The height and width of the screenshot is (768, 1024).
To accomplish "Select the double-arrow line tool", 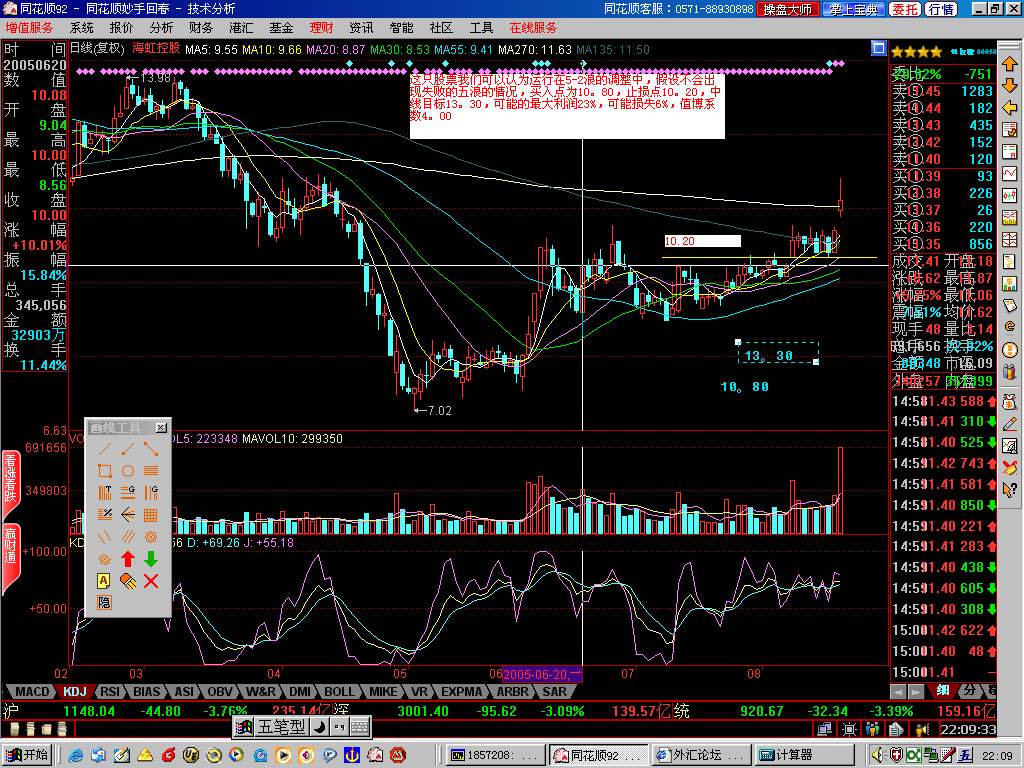I will coord(151,449).
